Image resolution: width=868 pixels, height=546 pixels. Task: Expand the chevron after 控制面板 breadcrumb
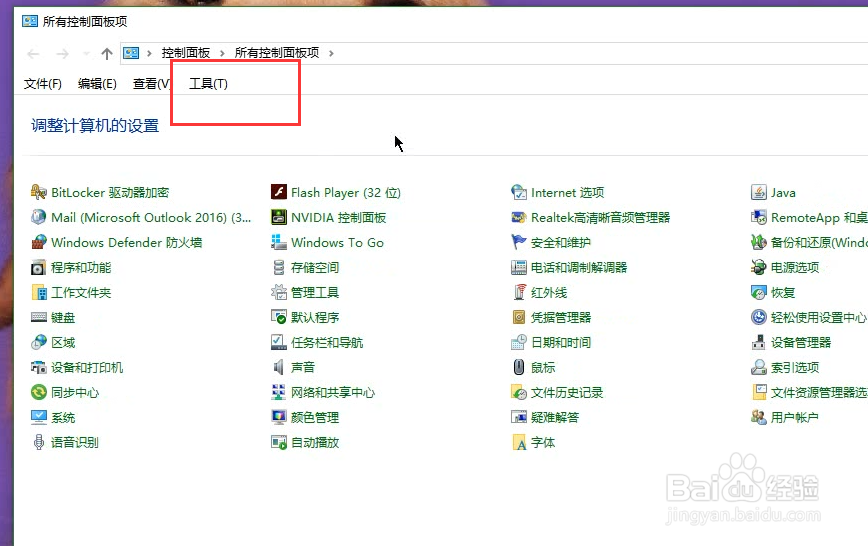point(223,53)
